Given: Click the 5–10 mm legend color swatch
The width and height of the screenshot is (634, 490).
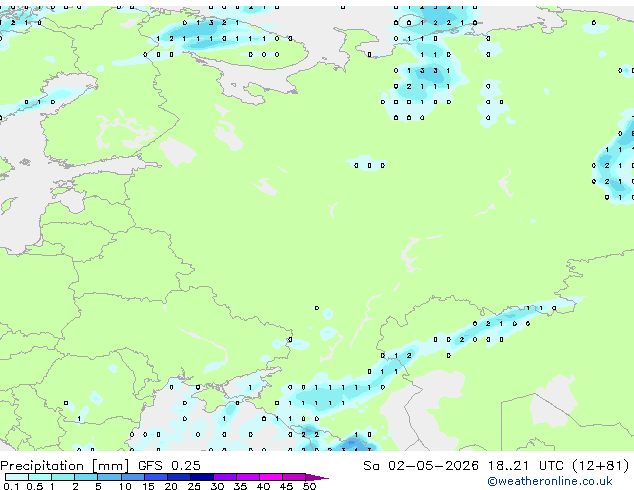Looking at the screenshot, I should pyautogui.click(x=109, y=477).
